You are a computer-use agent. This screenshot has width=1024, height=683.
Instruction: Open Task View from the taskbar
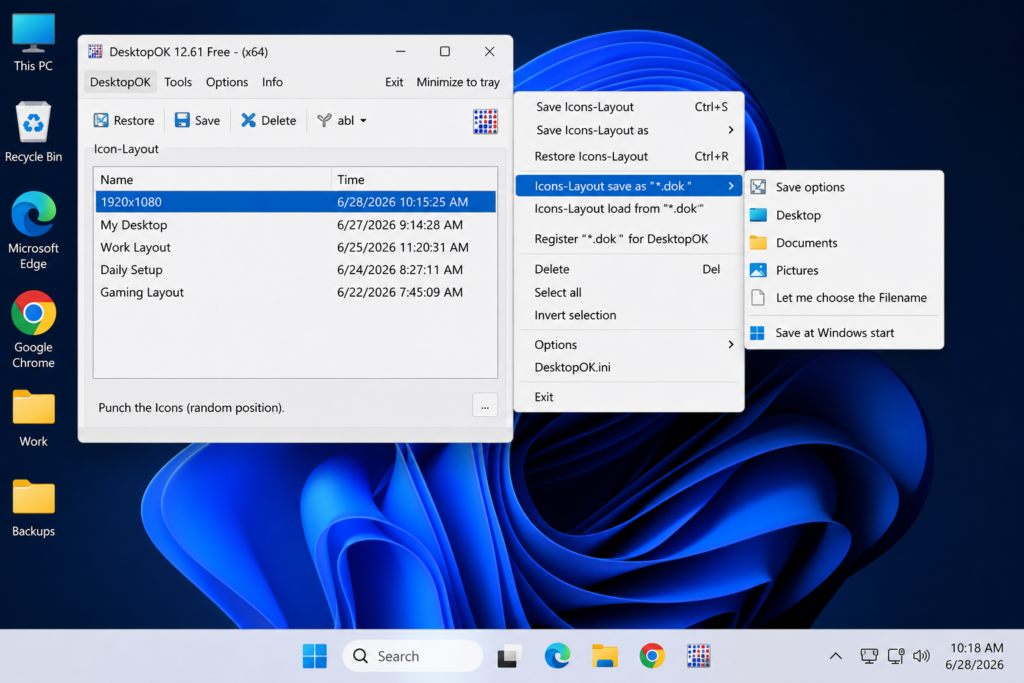[509, 656]
